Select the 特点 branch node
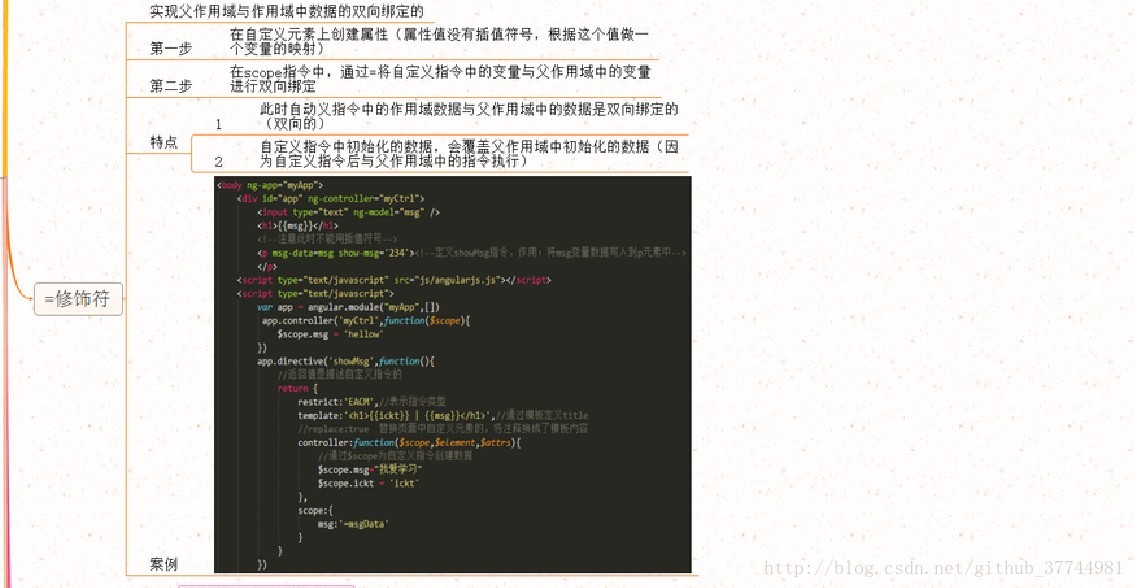This screenshot has width=1135, height=588. (164, 143)
